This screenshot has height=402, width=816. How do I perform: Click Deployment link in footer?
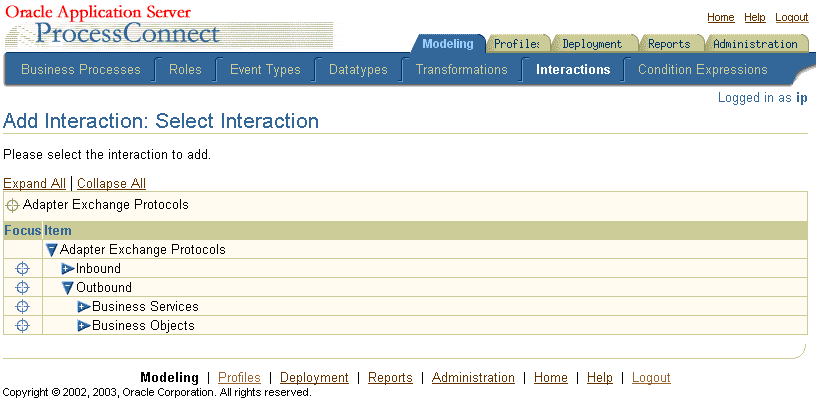pyautogui.click(x=314, y=378)
